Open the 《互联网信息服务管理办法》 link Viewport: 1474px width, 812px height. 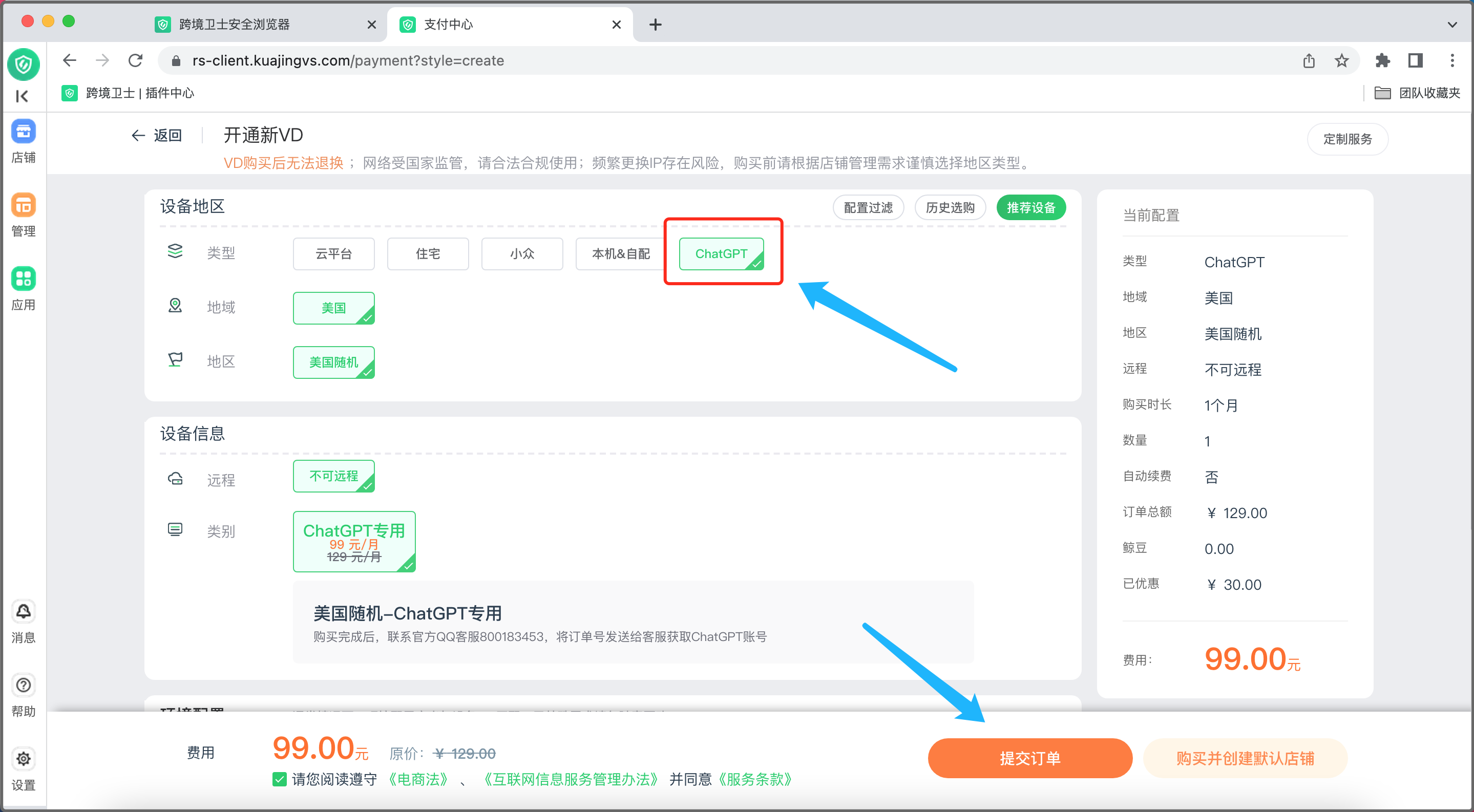[571, 779]
